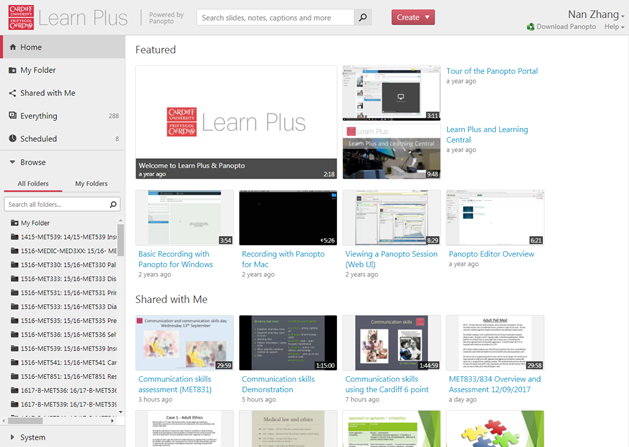
Task: Click the Everything icon in sidebar
Action: pyautogui.click(x=13, y=116)
